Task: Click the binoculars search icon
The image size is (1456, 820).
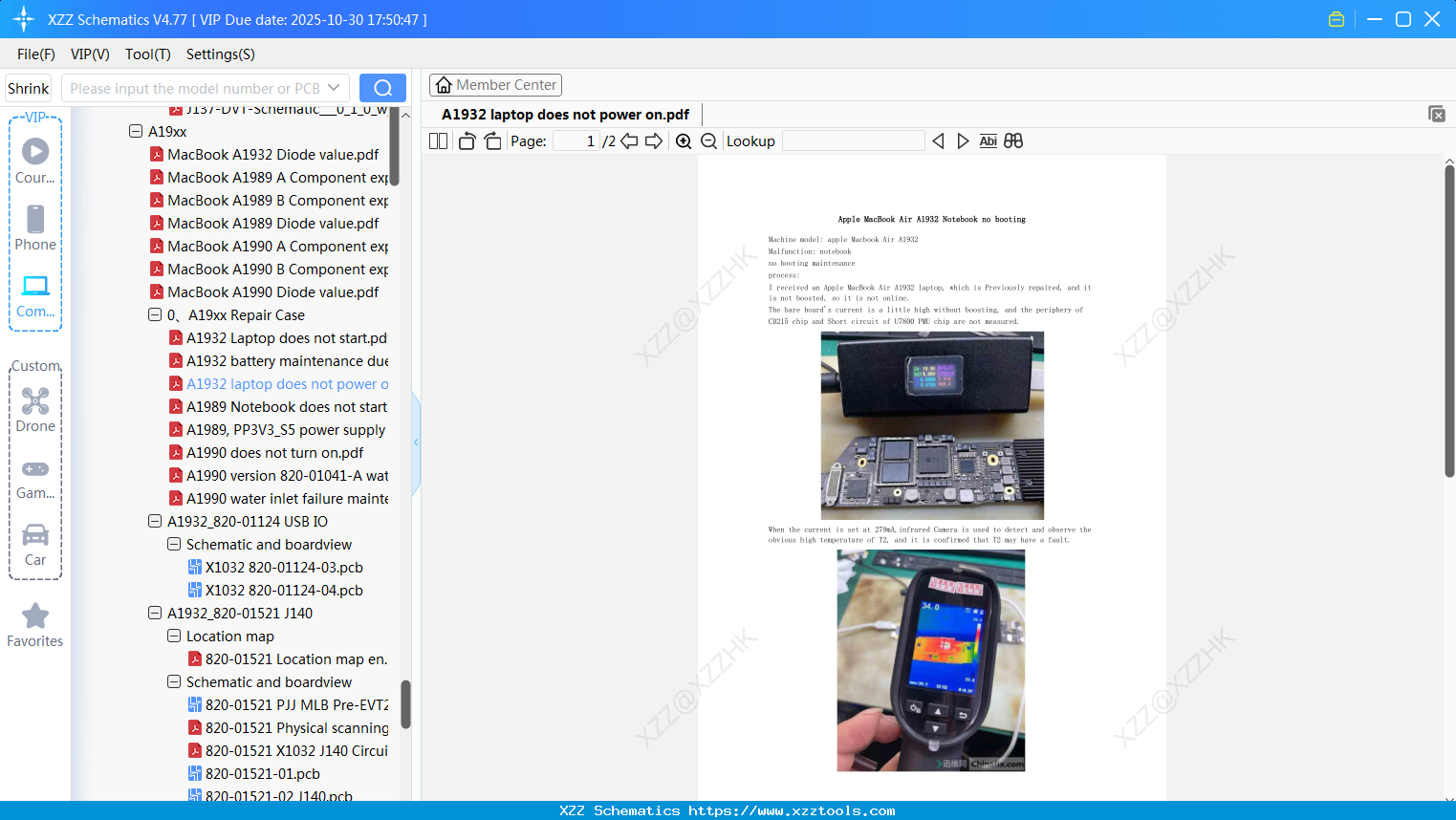Action: tap(1013, 141)
